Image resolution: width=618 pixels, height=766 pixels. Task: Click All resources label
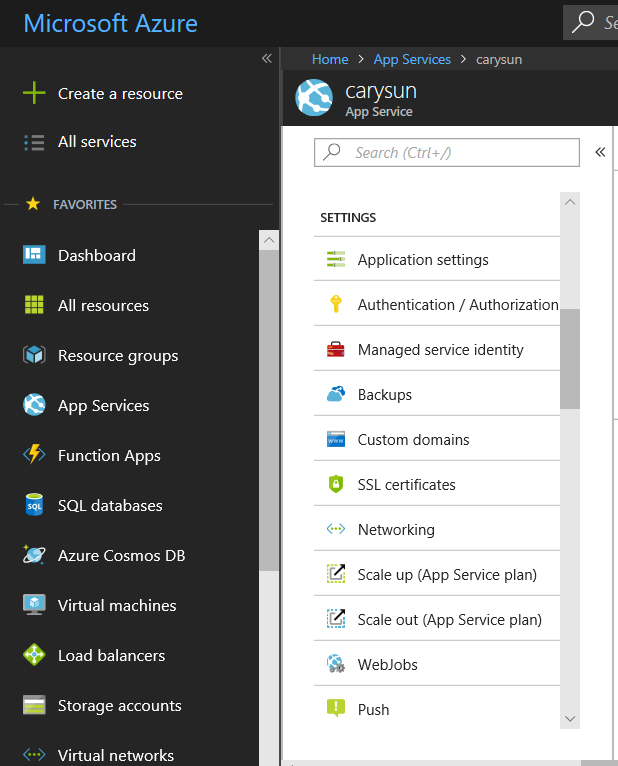[x=103, y=305]
